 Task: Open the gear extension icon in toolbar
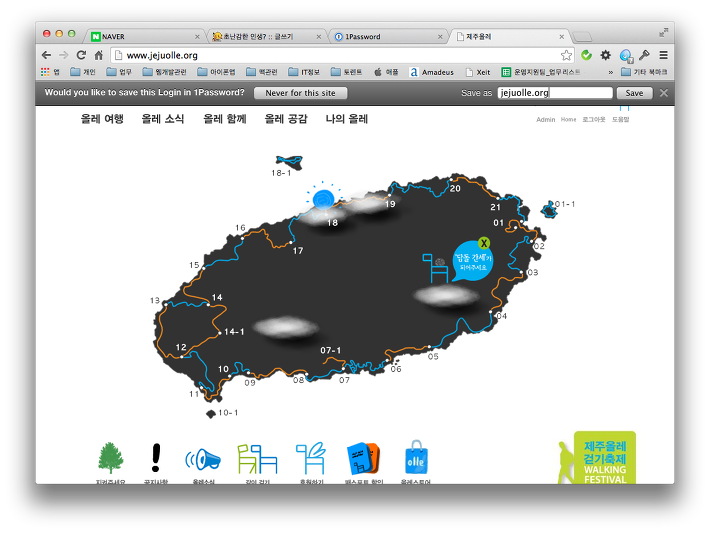click(605, 55)
